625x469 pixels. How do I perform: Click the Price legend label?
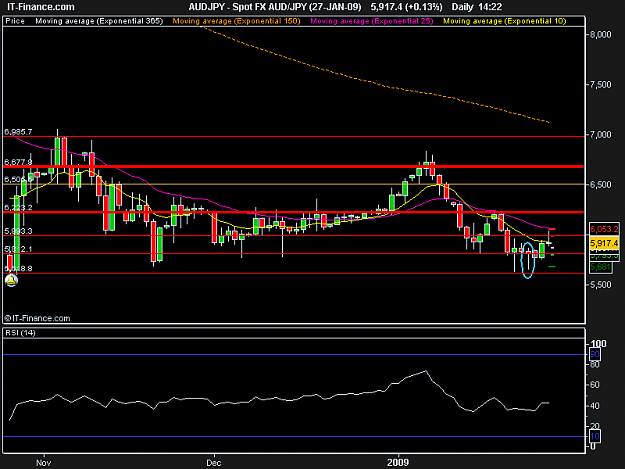(x=15, y=21)
